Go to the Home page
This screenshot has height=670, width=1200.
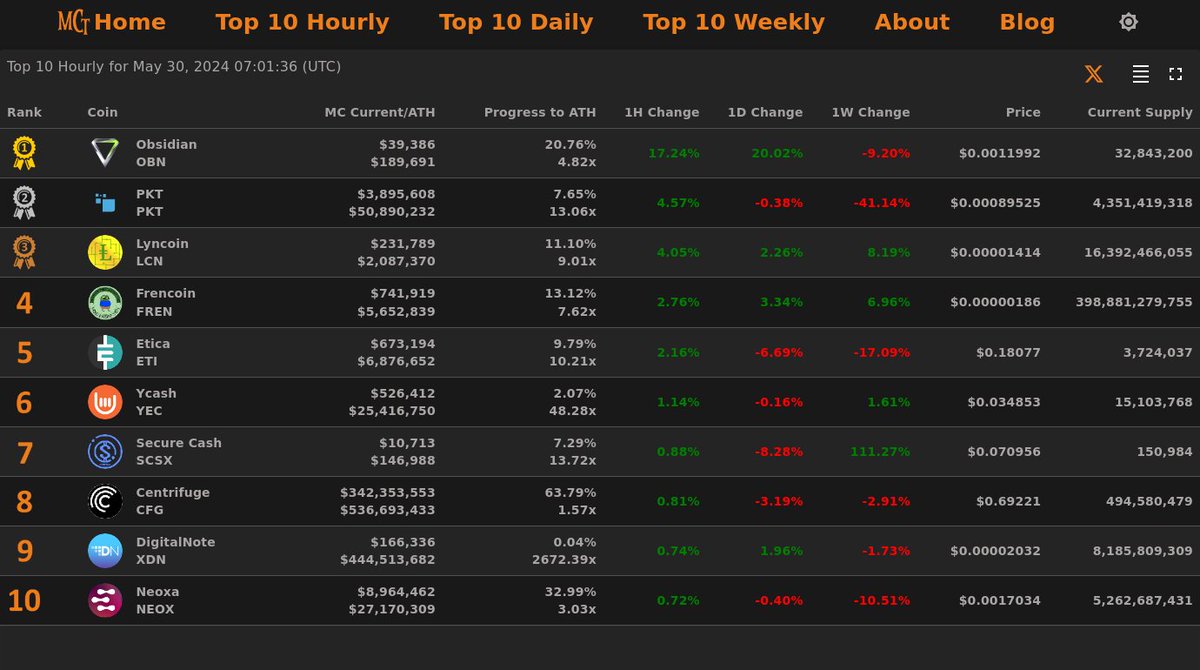click(x=130, y=22)
